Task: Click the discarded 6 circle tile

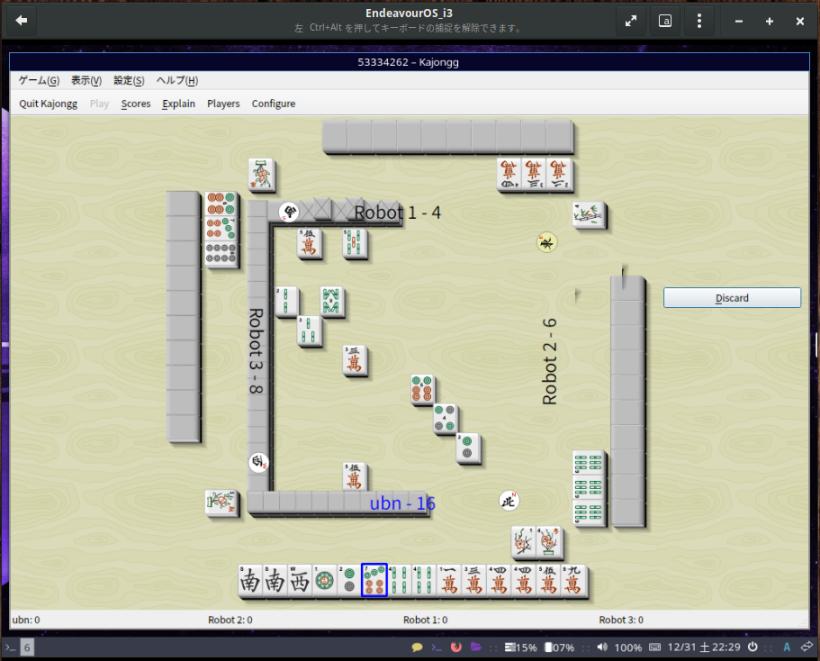Action: click(423, 390)
